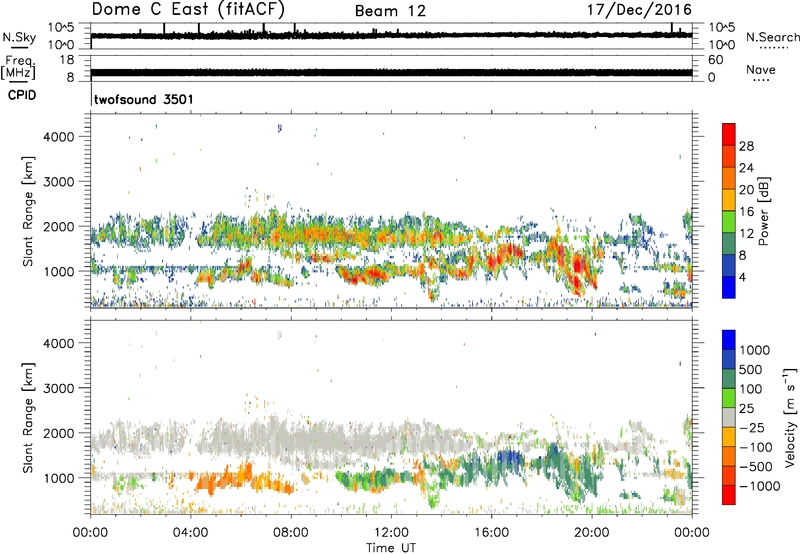This screenshot has width=800, height=554.
Task: Click '2000' tick on velocity panel
Action: [59, 433]
